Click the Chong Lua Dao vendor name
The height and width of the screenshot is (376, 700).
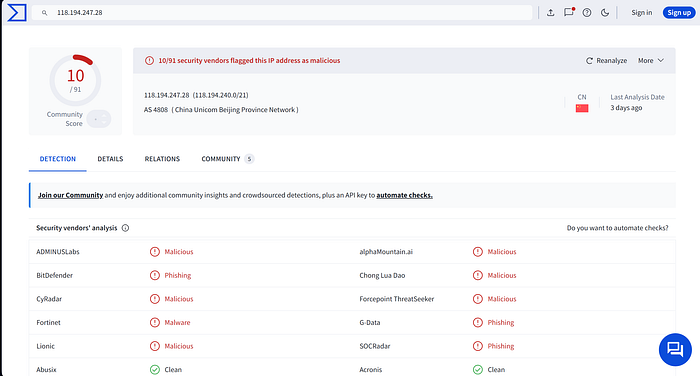tap(382, 275)
